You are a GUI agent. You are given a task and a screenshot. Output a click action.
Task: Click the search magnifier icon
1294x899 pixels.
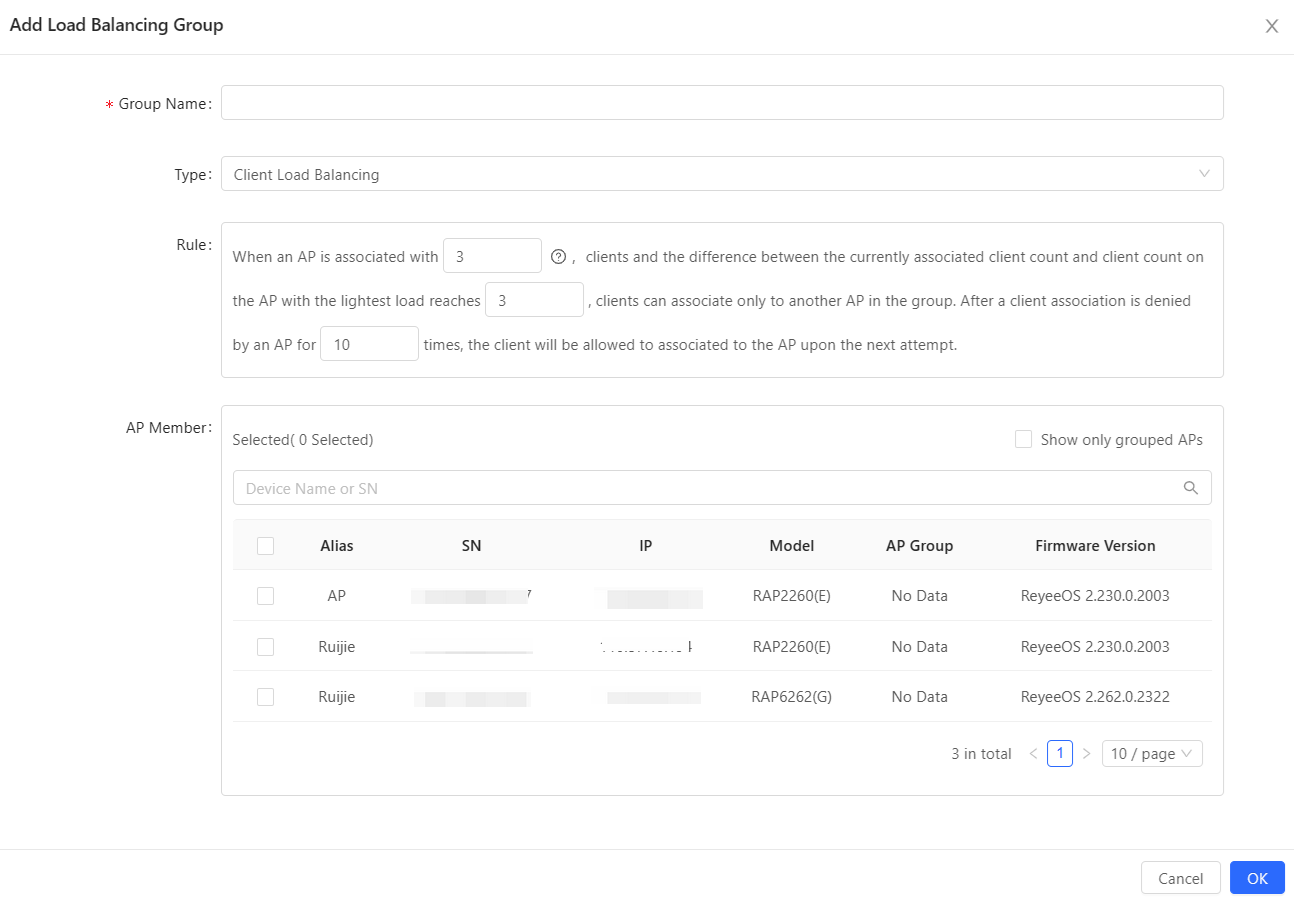click(x=1190, y=488)
